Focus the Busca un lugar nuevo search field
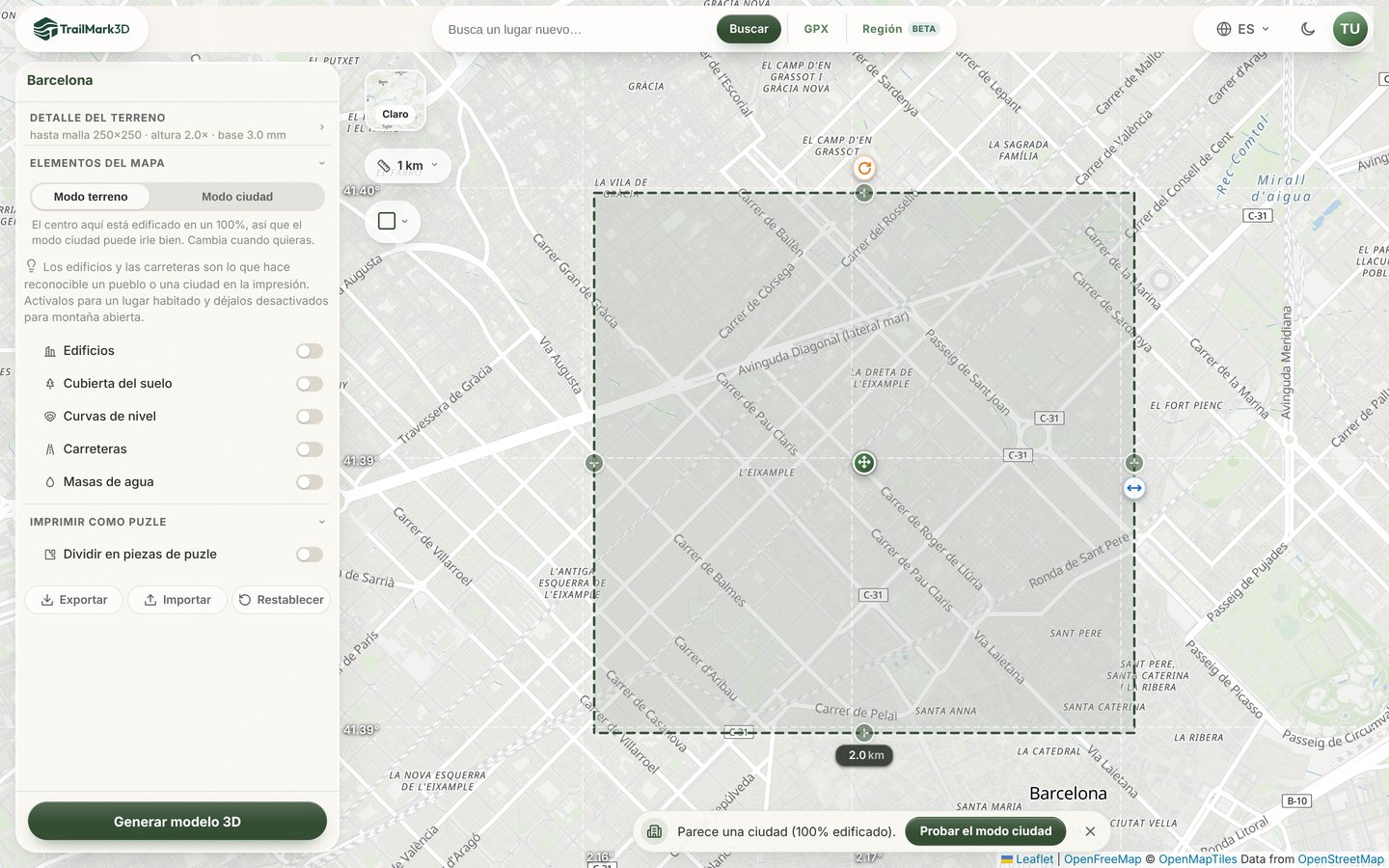Image resolution: width=1389 pixels, height=868 pixels. pyautogui.click(x=575, y=29)
